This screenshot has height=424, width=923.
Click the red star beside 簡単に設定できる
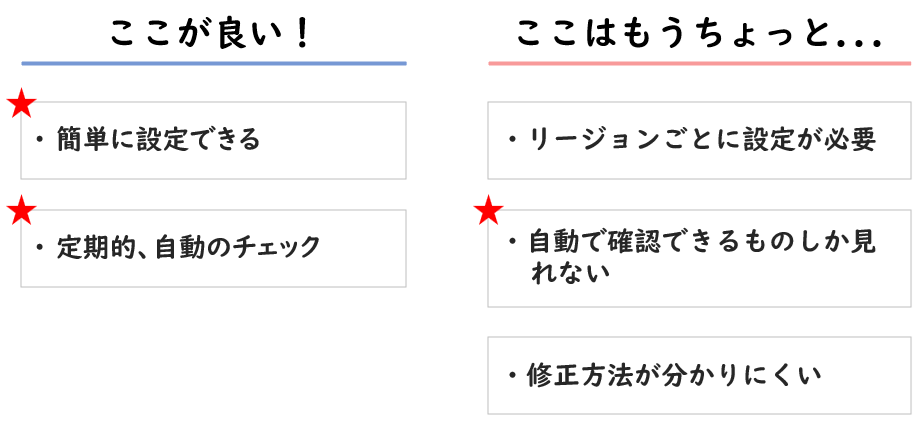pyautogui.click(x=22, y=104)
